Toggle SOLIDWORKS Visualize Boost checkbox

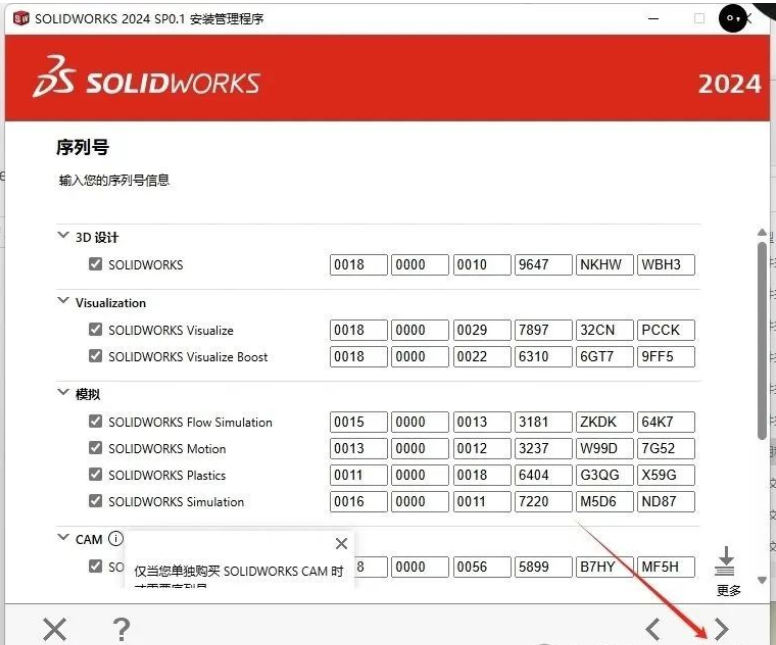[x=95, y=356]
